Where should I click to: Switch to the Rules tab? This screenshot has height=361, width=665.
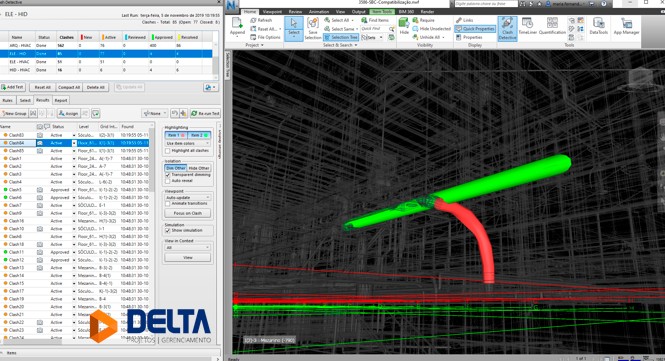(x=8, y=100)
